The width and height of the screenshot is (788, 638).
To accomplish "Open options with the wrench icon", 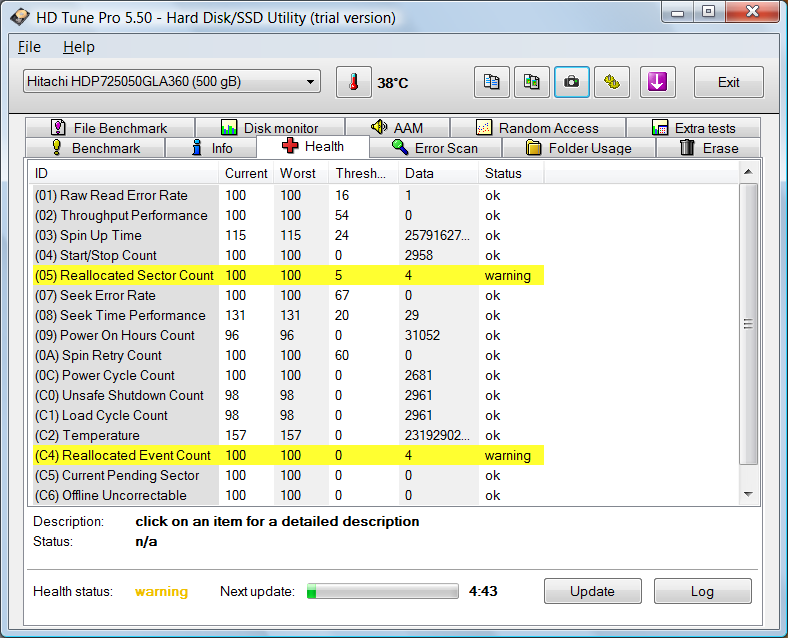I will [x=612, y=82].
